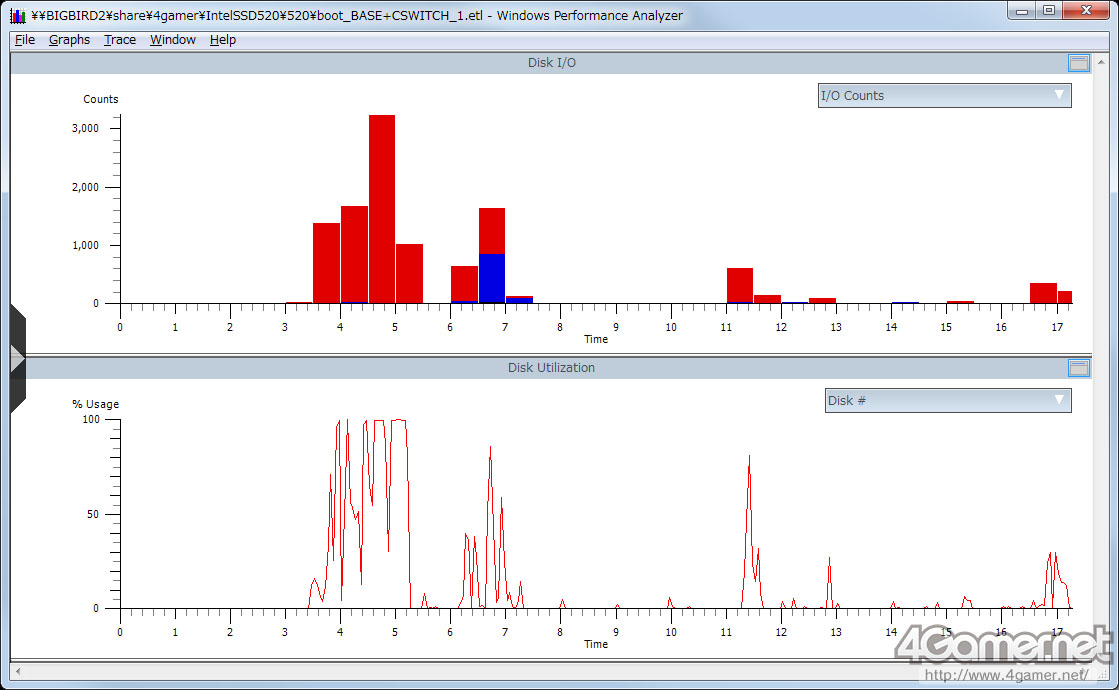The height and width of the screenshot is (690, 1119).
Task: Click the Disk I/O graph title bar
Action: 551,63
